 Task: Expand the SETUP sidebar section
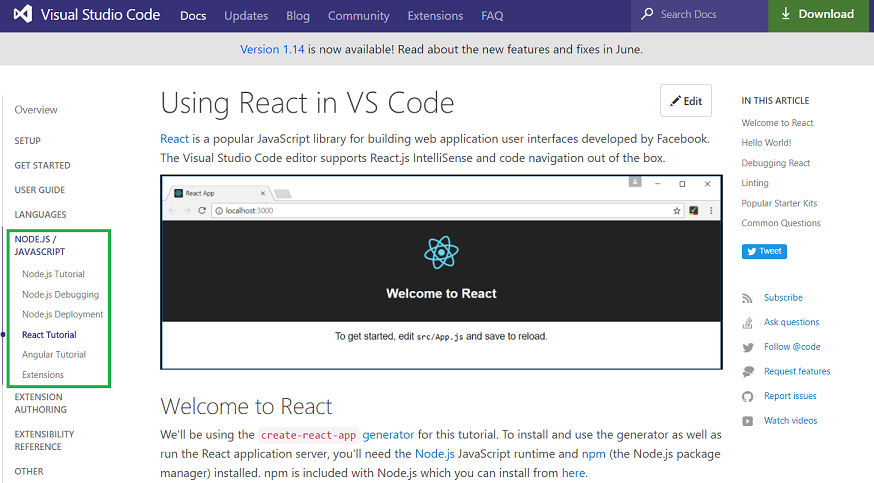[x=27, y=141]
